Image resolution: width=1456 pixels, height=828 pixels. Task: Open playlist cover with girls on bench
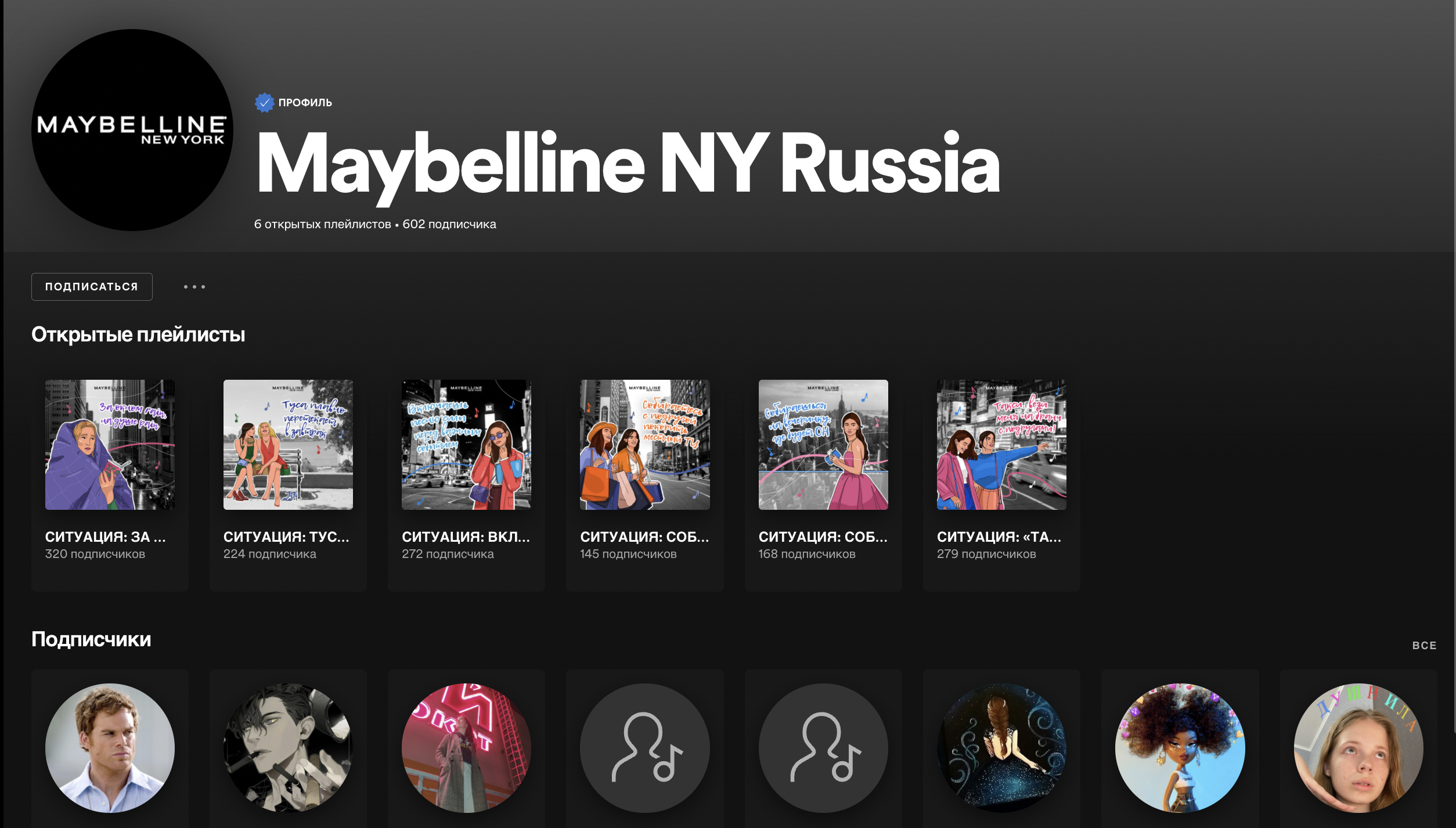tap(288, 445)
